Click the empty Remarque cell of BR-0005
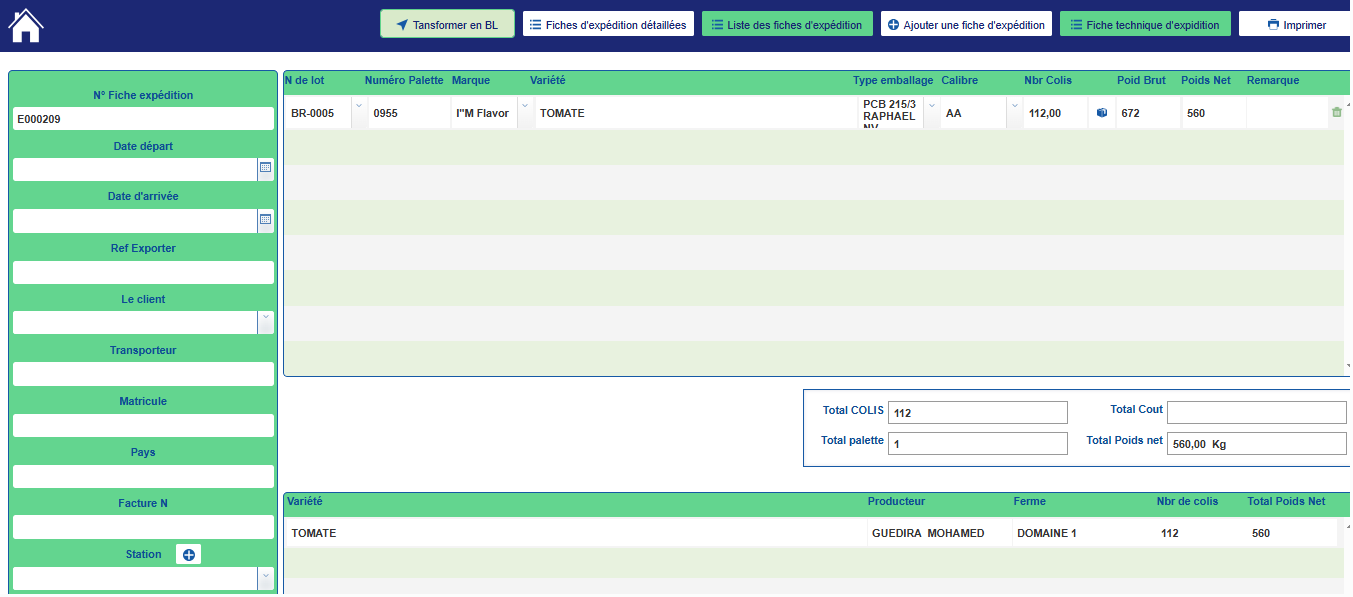 pyautogui.click(x=1286, y=113)
